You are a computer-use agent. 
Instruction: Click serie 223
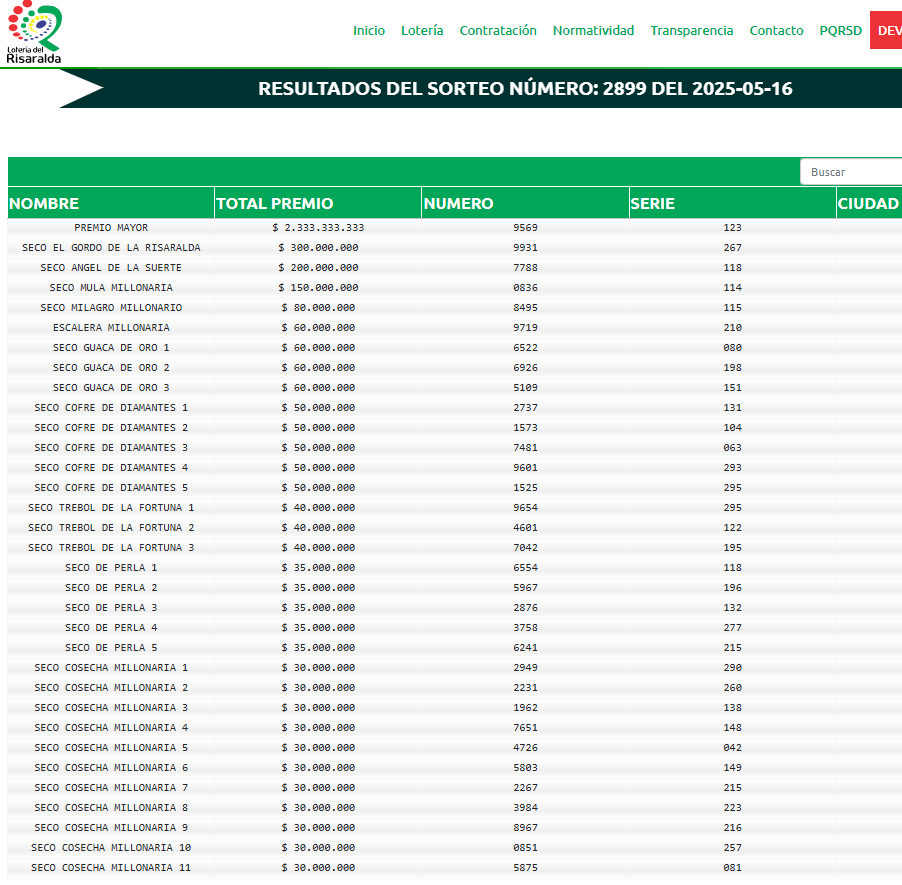click(x=732, y=808)
